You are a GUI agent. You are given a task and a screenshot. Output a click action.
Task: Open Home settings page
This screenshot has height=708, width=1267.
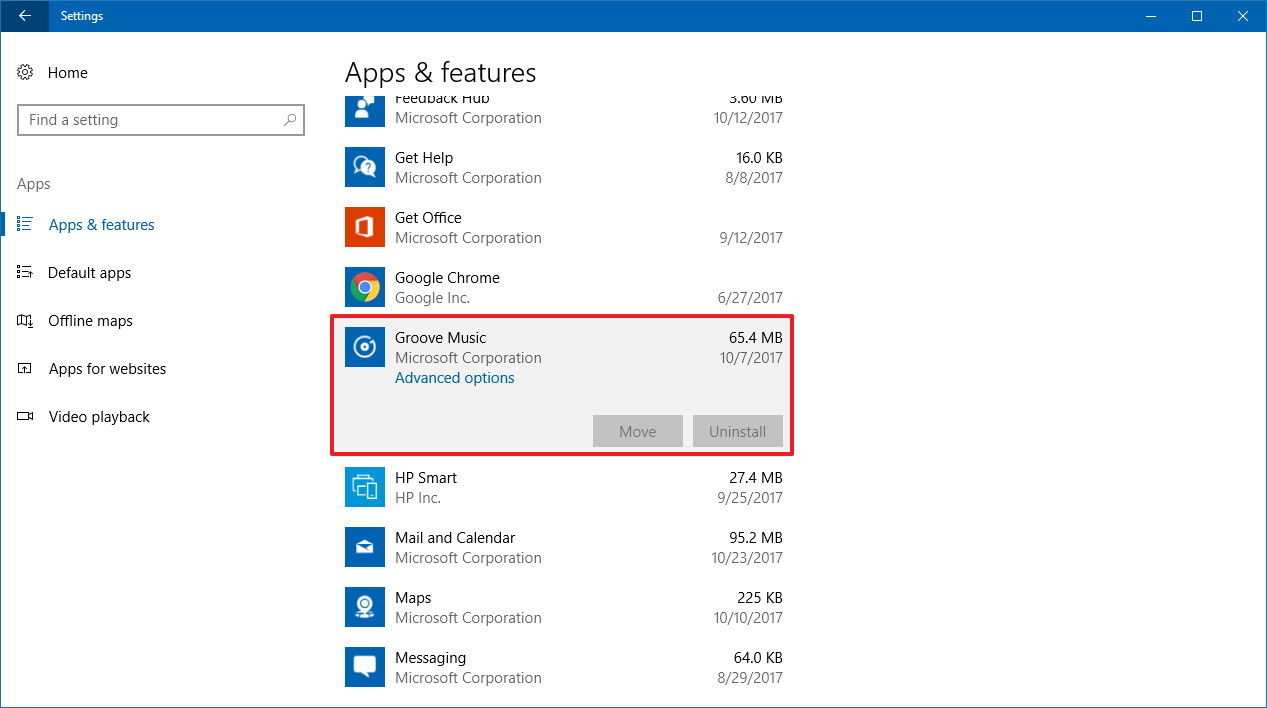click(67, 73)
